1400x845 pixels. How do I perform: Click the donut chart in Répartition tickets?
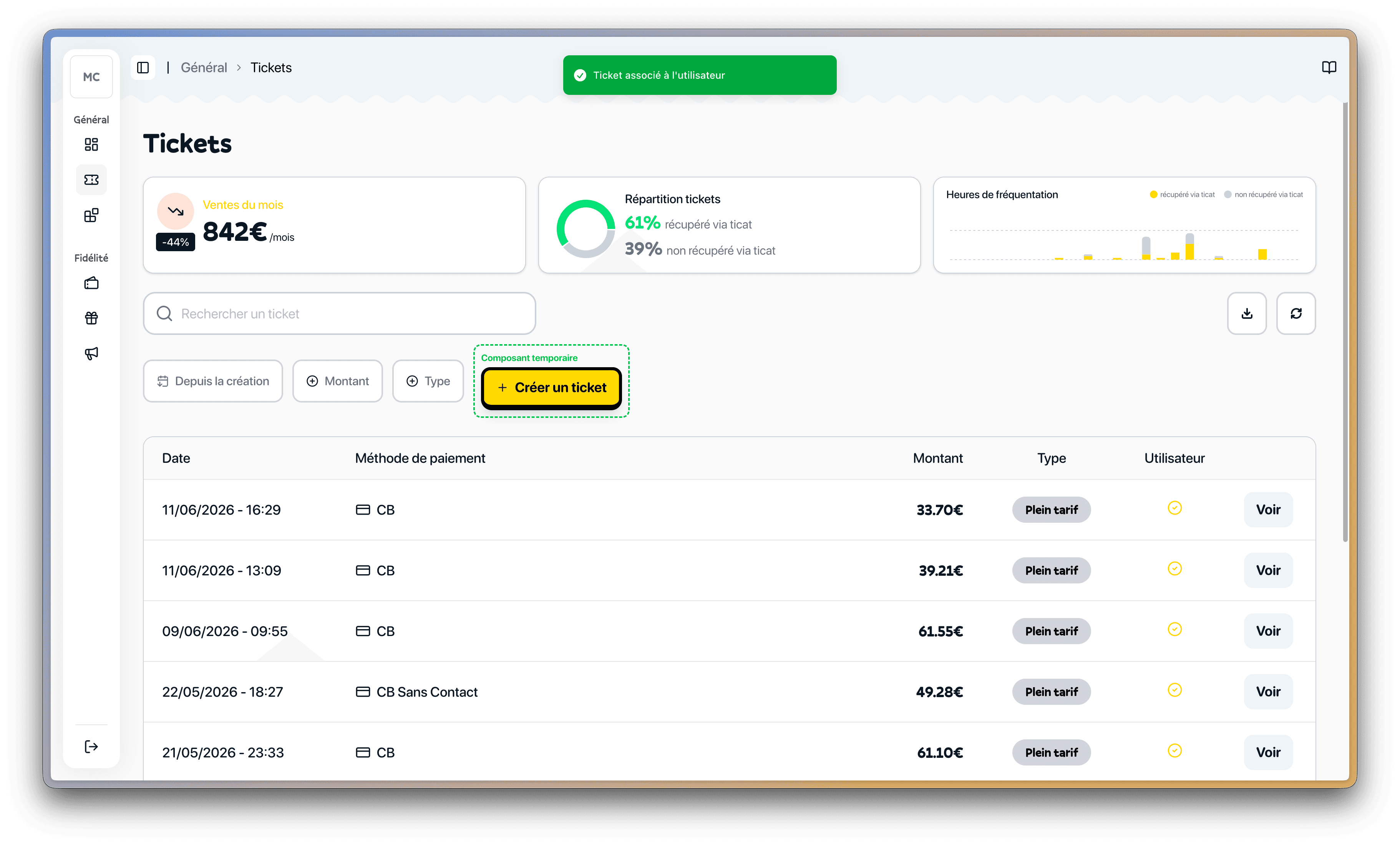coord(585,229)
